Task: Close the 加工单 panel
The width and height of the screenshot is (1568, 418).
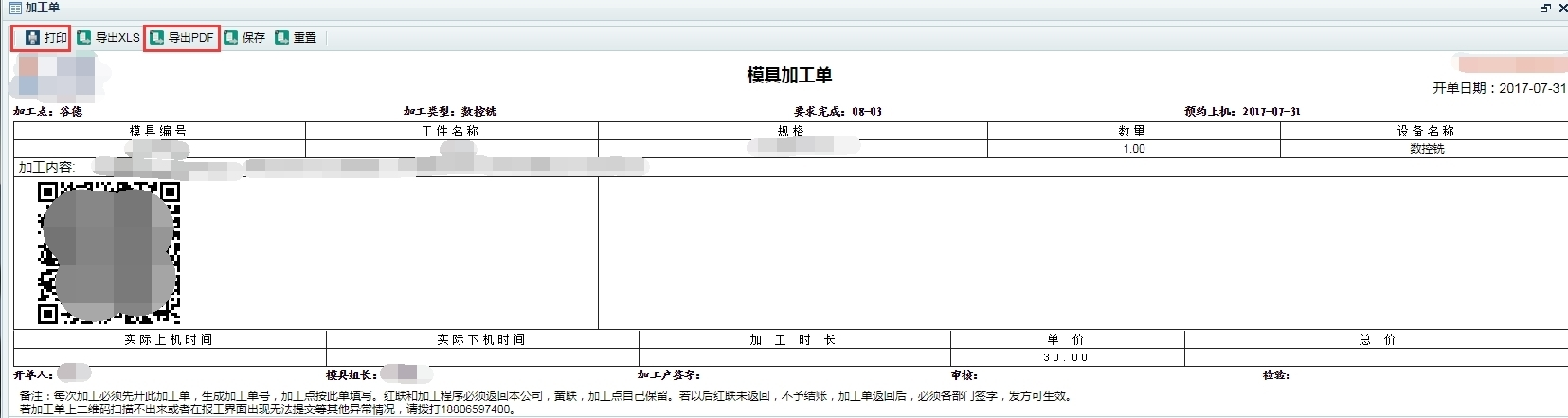Action: coord(1562,8)
